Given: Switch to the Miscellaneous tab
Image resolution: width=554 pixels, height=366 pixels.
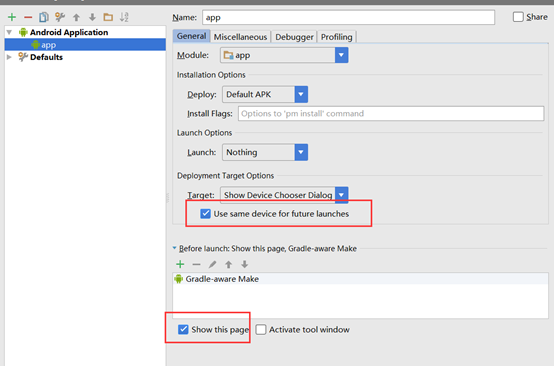Looking at the screenshot, I should [240, 37].
